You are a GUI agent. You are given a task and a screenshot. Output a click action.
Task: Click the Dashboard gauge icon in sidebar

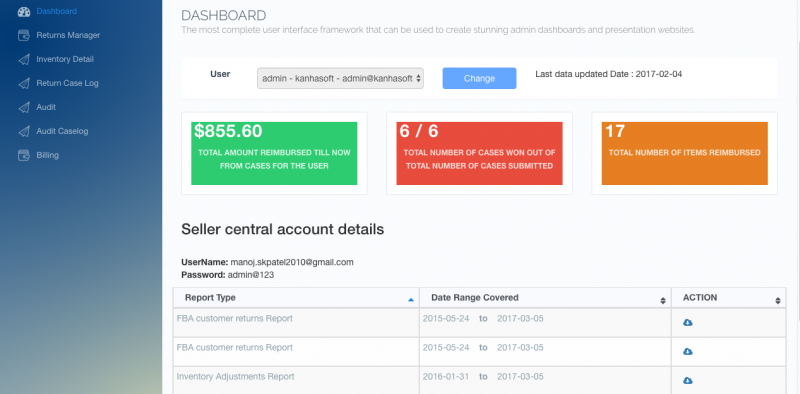[24, 11]
